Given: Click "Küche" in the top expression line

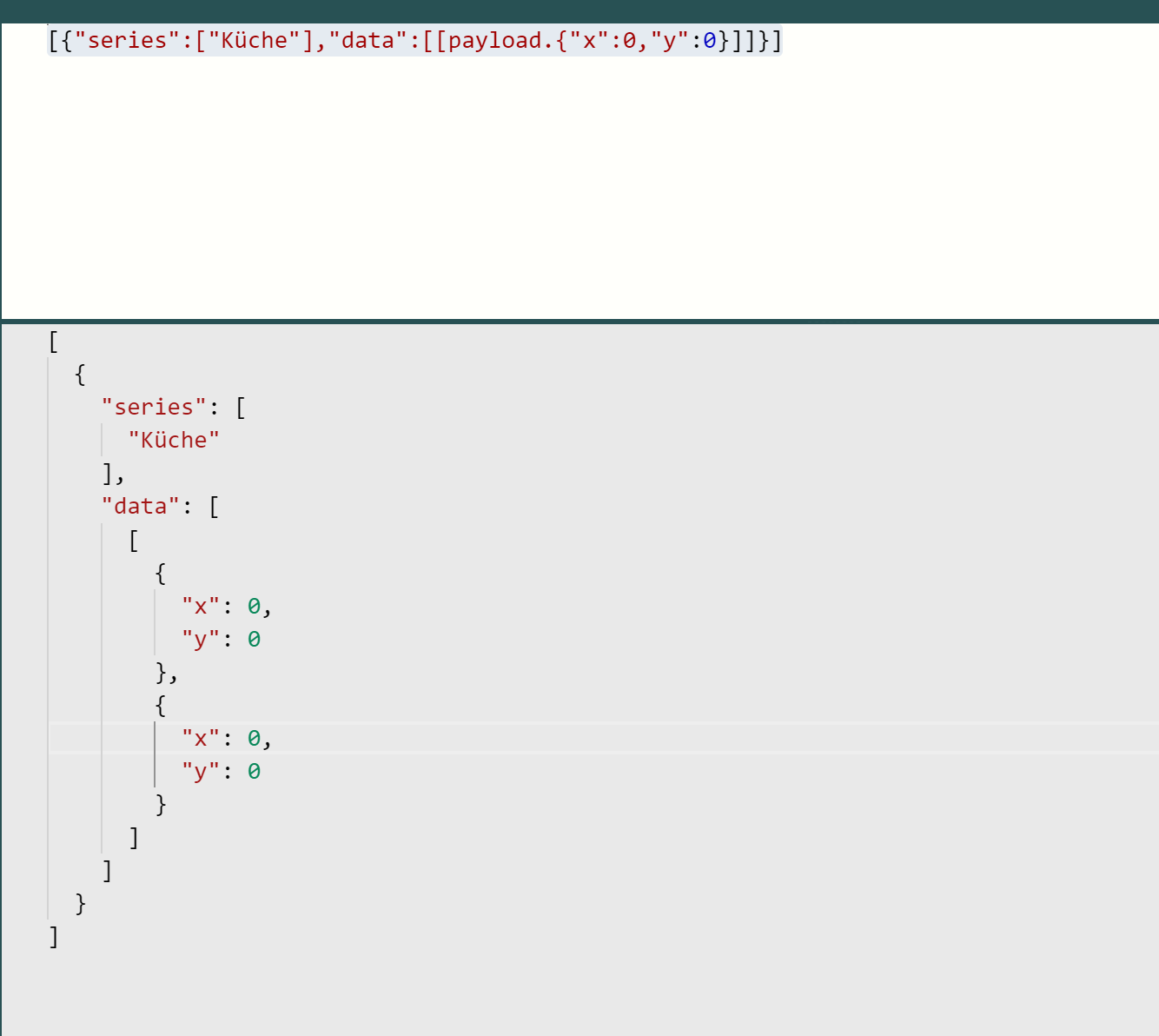Looking at the screenshot, I should pyautogui.click(x=254, y=40).
